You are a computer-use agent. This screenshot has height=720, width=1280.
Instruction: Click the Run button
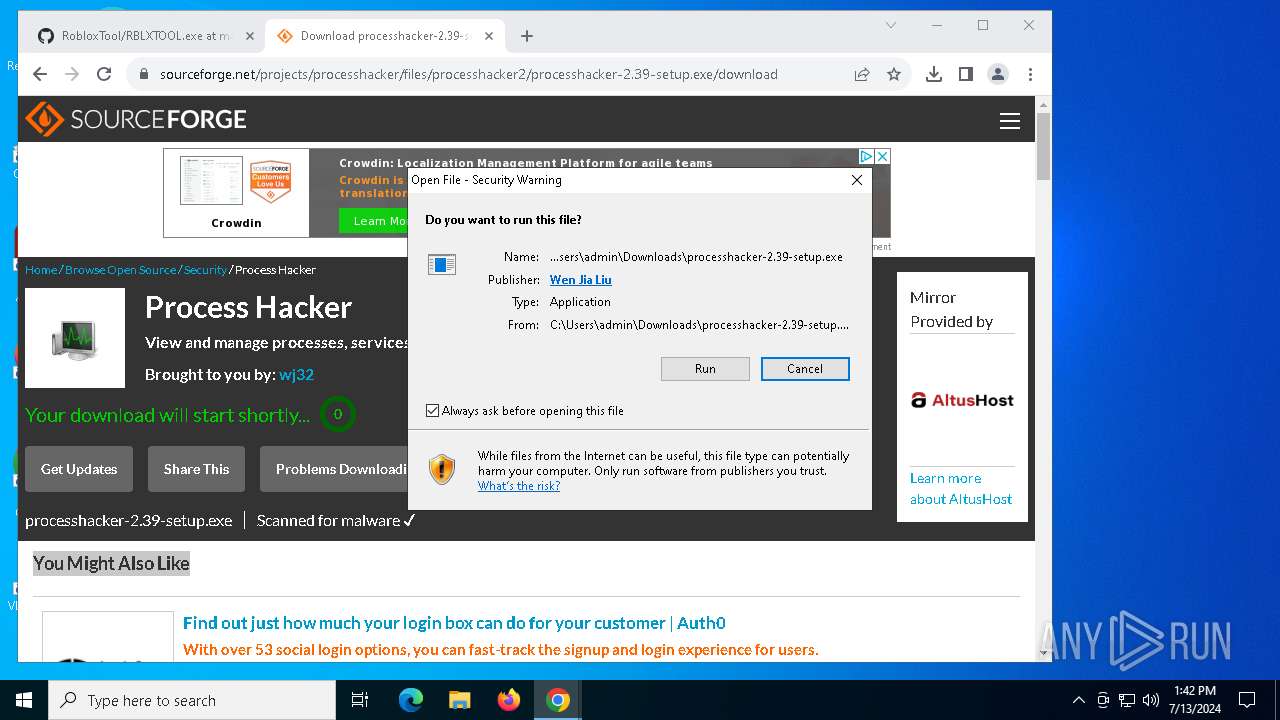point(705,369)
